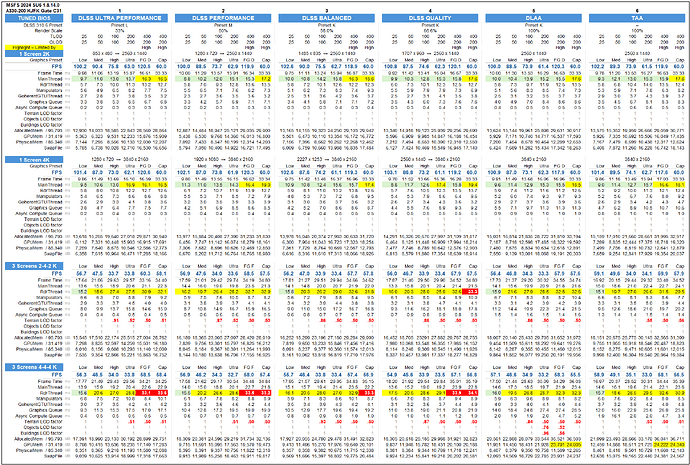Click the Manipulators label in 3 Screens 4-4-4 K section
This screenshot has width=690, height=465.
coord(49,399)
